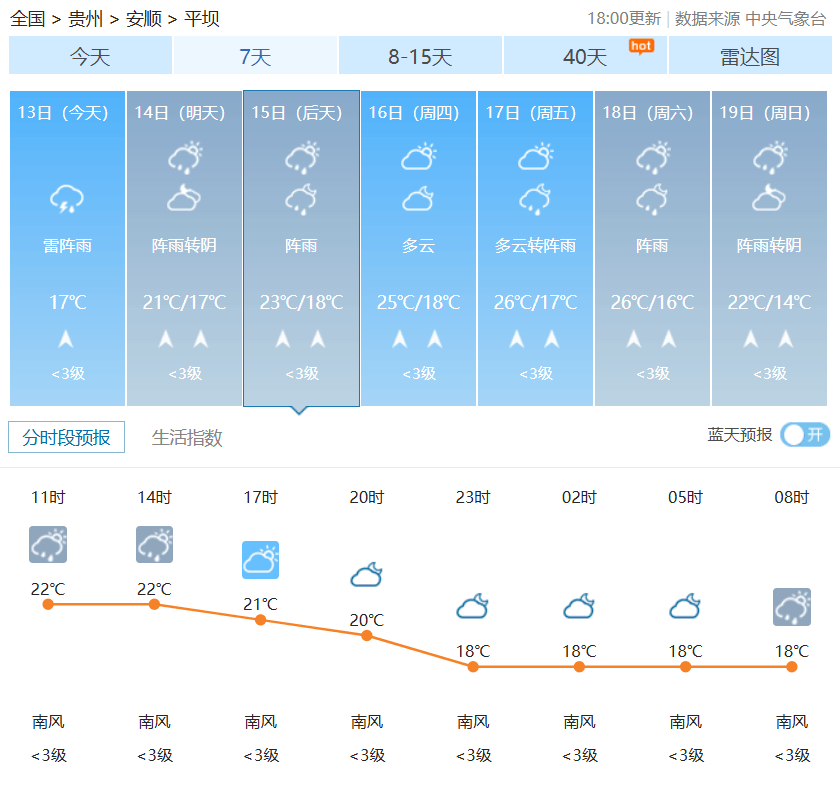Click the 11时 shower weather icon
Screen dimensions: 840x794
[48, 545]
